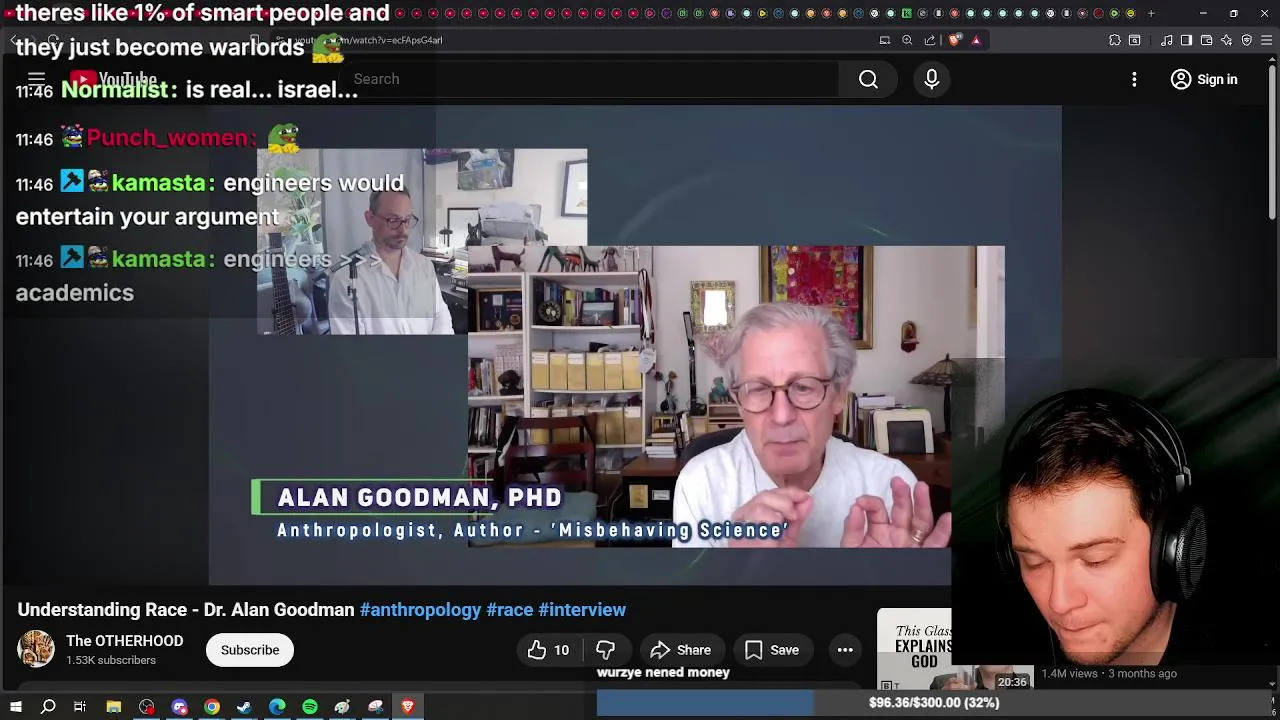The height and width of the screenshot is (720, 1280).
Task: Follow the #interview hashtag link
Action: (582, 609)
